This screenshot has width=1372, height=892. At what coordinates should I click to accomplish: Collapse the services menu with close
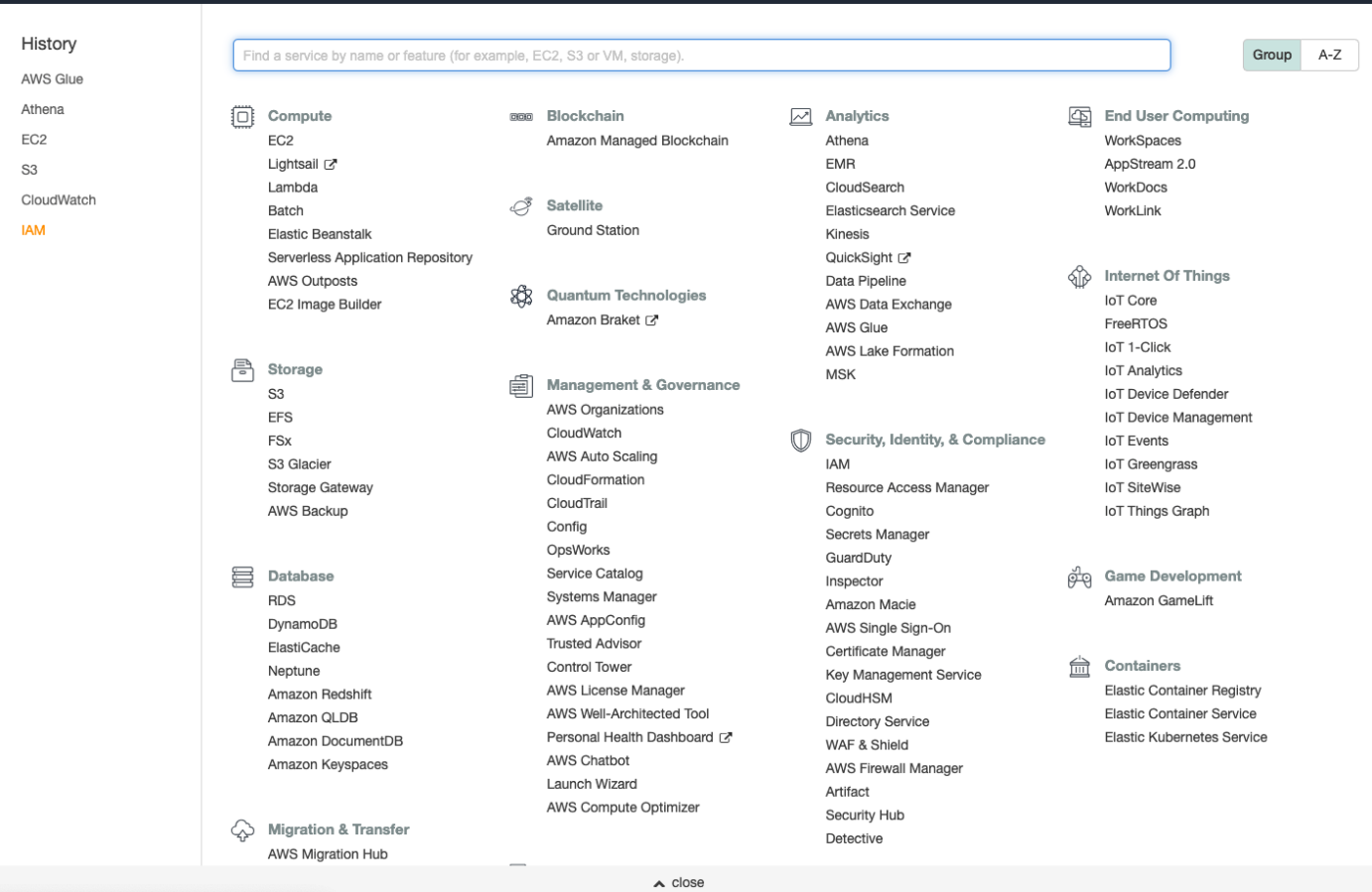[x=679, y=882]
